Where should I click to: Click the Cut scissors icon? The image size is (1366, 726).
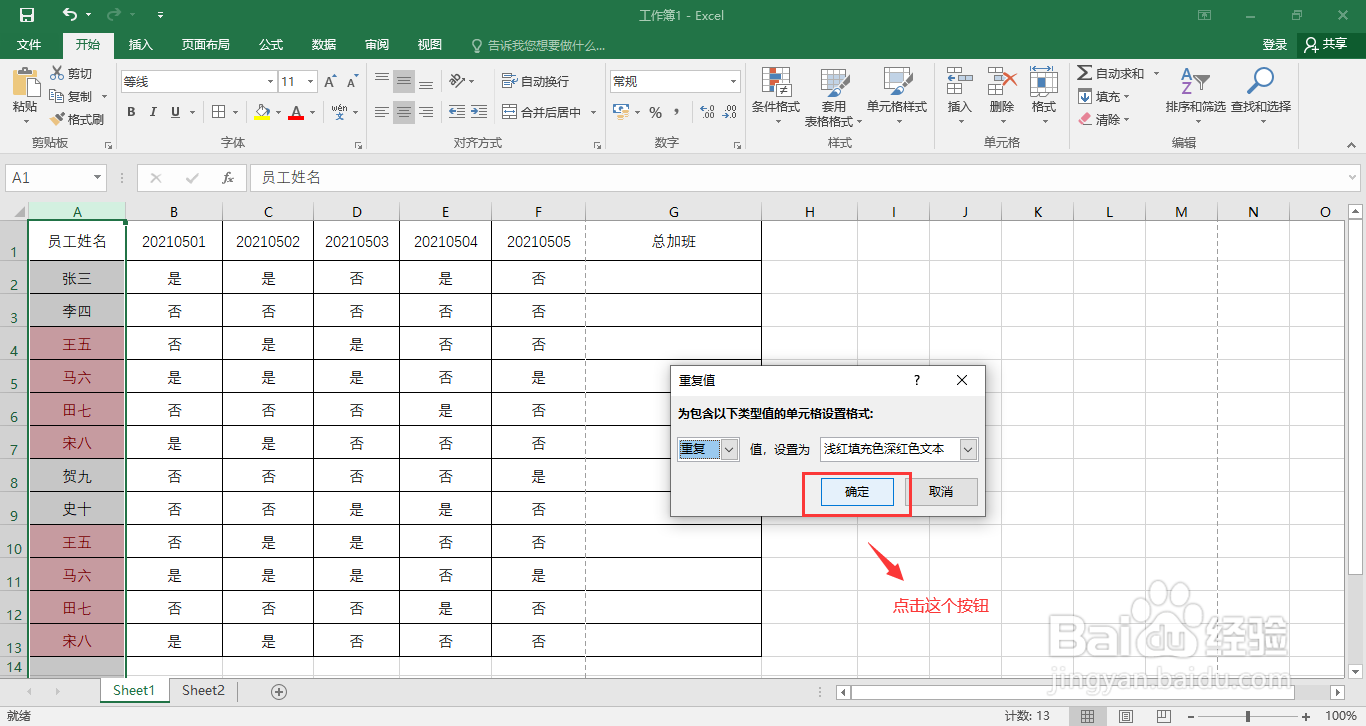[x=58, y=74]
